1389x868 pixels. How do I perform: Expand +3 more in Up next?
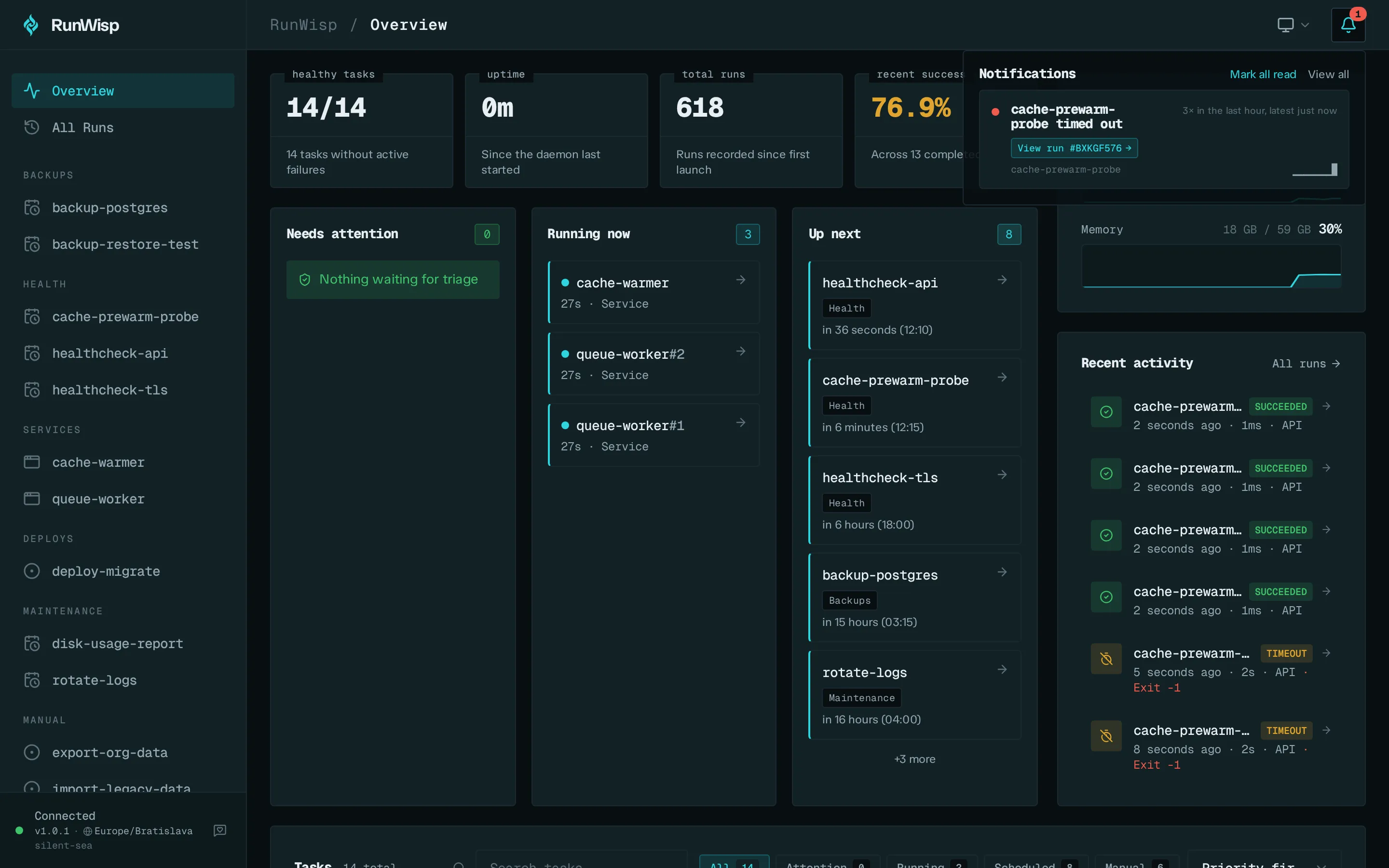(x=914, y=759)
